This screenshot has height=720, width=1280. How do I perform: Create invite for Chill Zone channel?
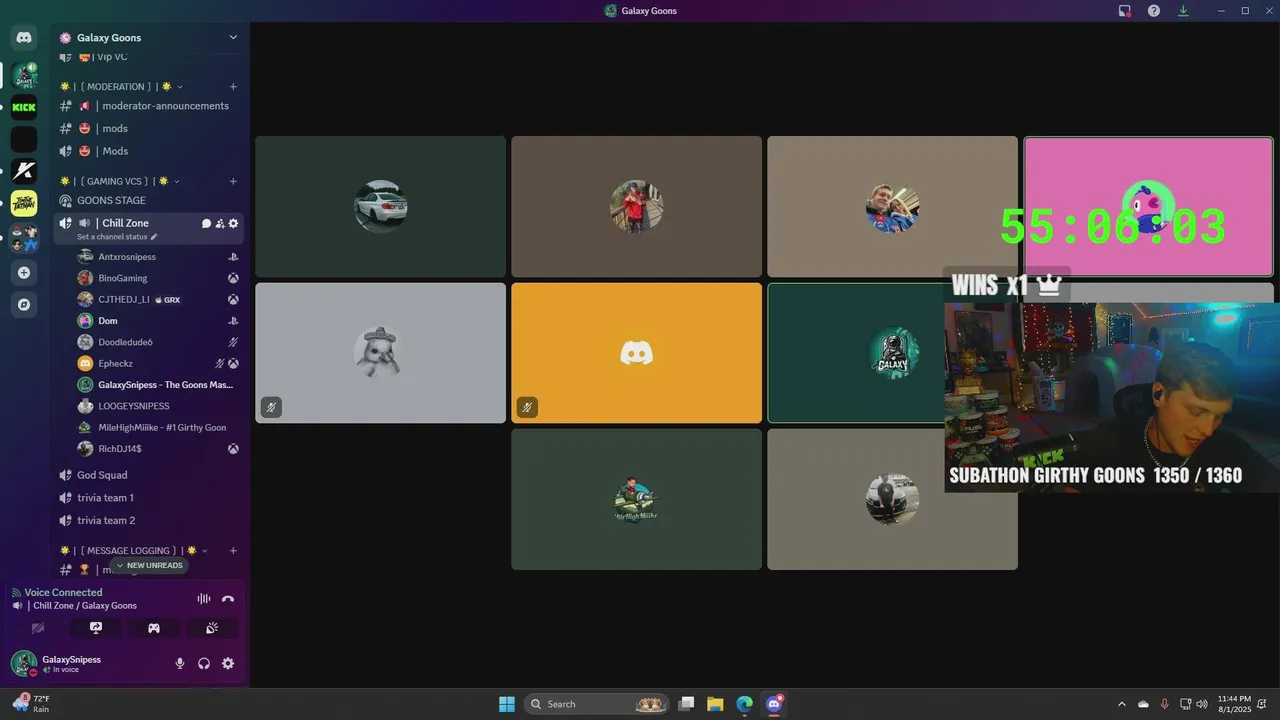coord(220,224)
